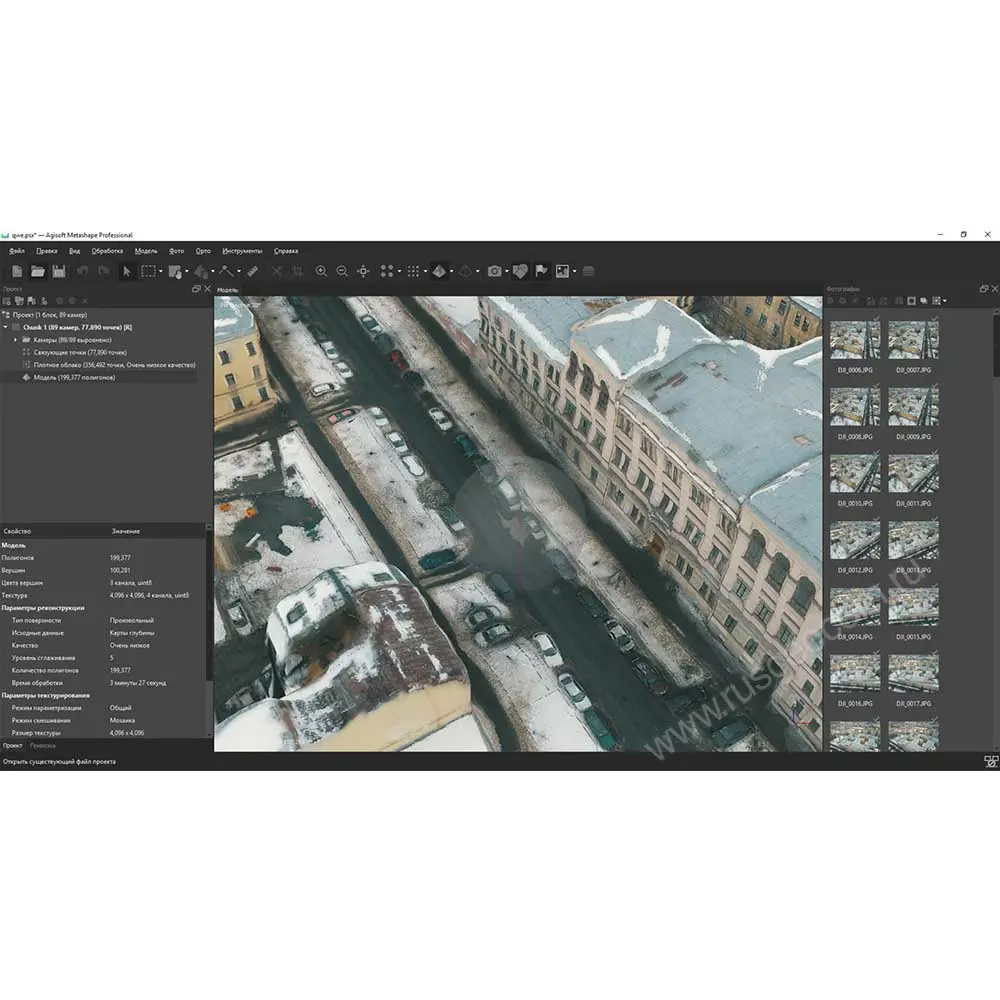The width and height of the screenshot is (1000, 1000).
Task: Select the DJI_0006.JPG photo thumbnail
Action: click(x=855, y=340)
